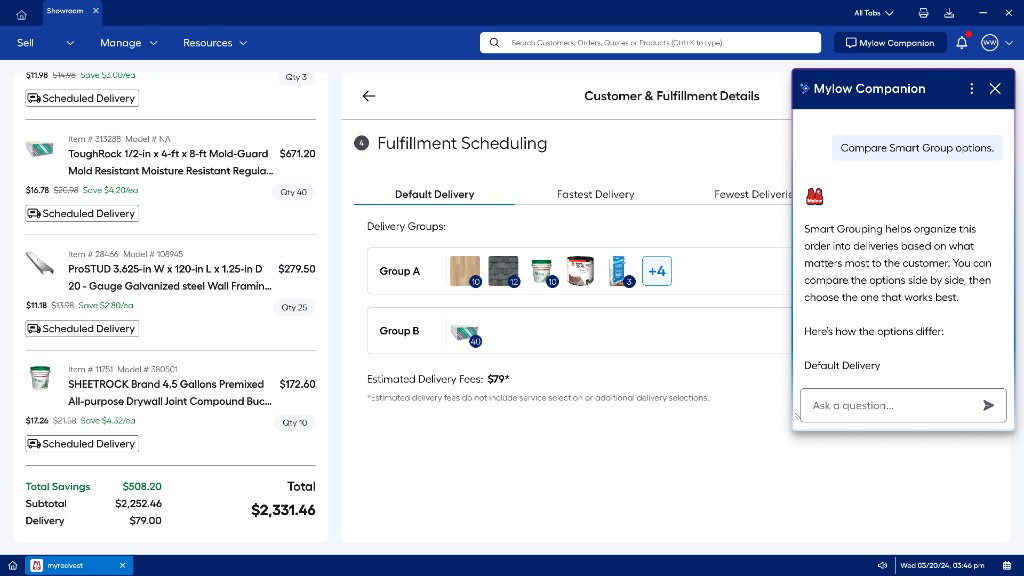The width and height of the screenshot is (1024, 576).
Task: Open the Mylow Companion options menu
Action: pyautogui.click(x=971, y=89)
